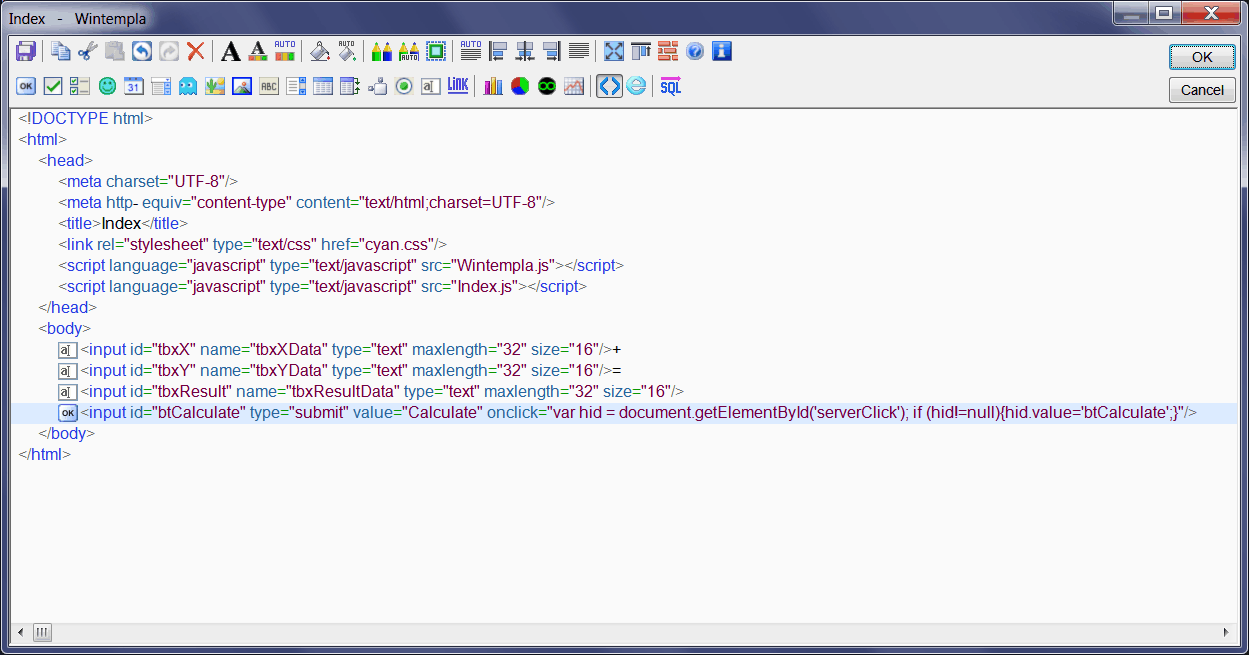
Task: Click the table with green arrows icon
Action: [350, 86]
